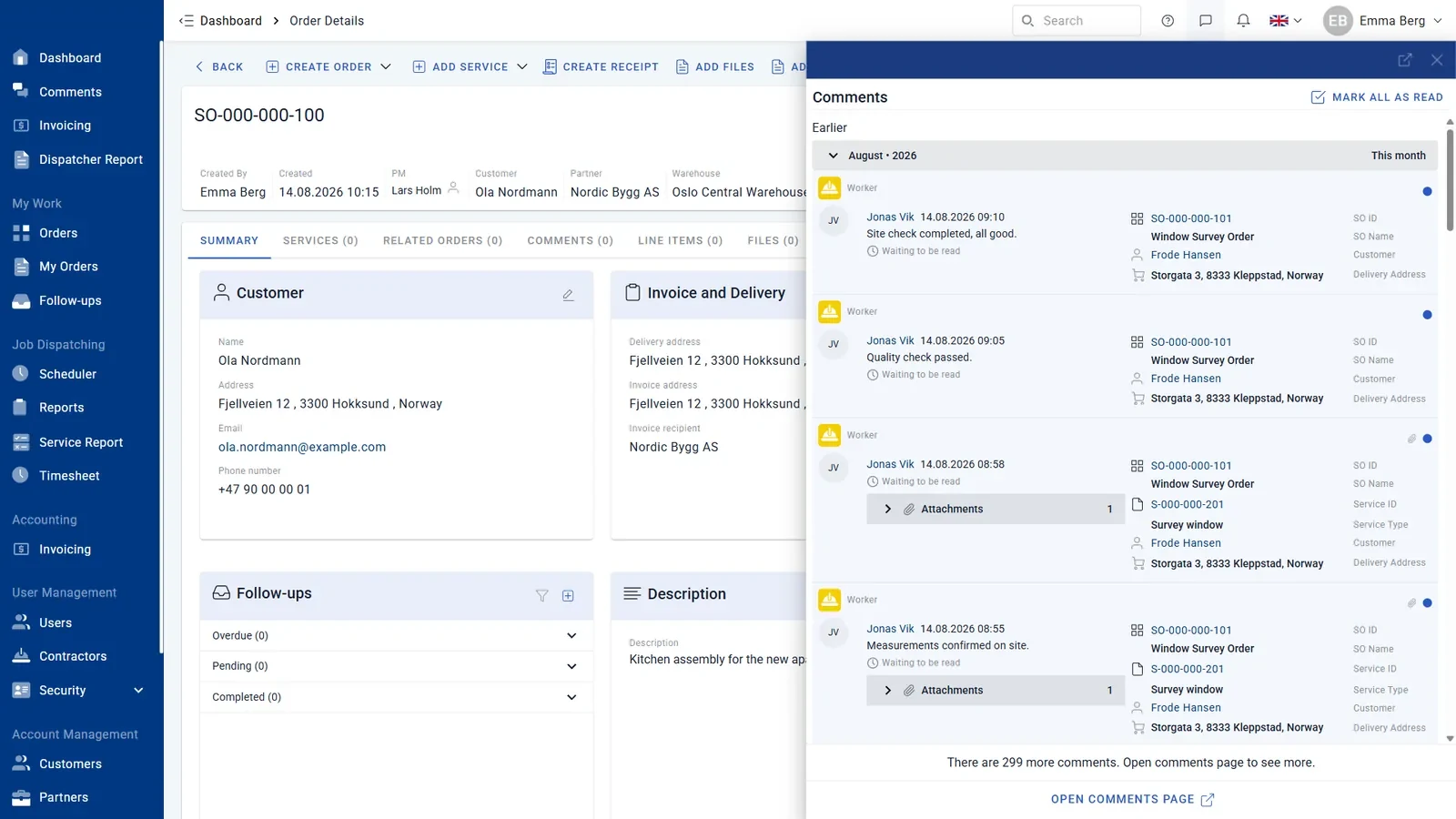Switch to Services (0) tab
The image size is (1456, 819).
pos(320,241)
